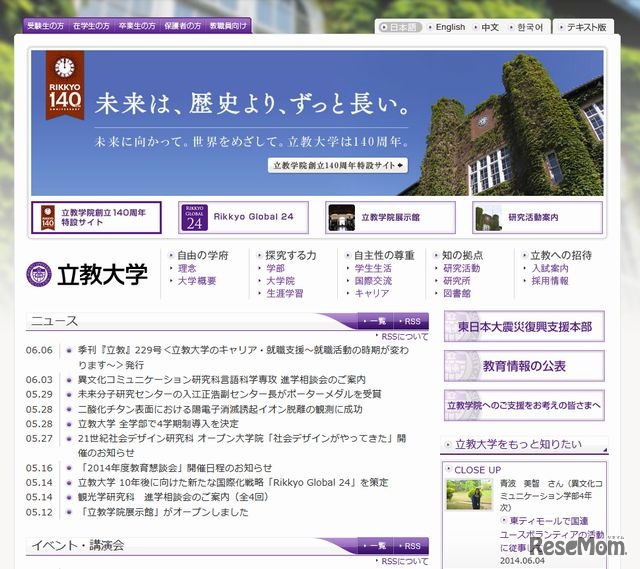Open the 国際交流 link

point(373,281)
